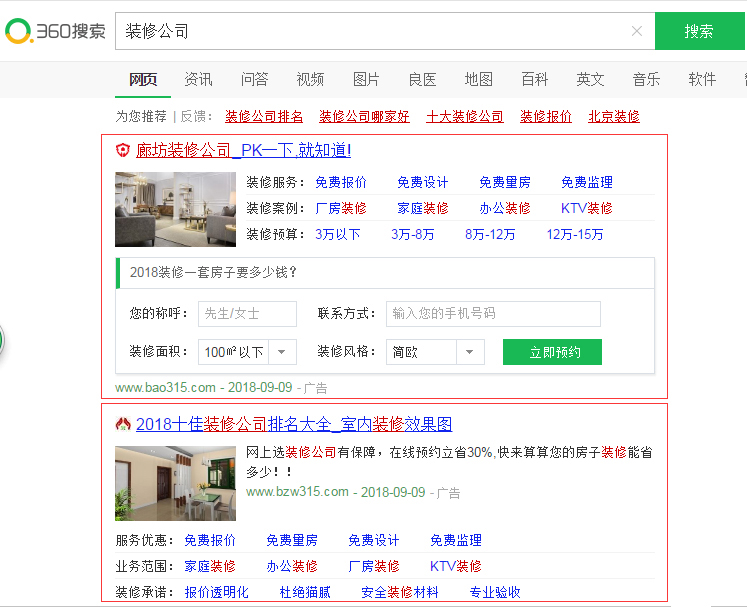Open the second result's room thumbnail
The height and width of the screenshot is (607, 747).
(x=175, y=483)
